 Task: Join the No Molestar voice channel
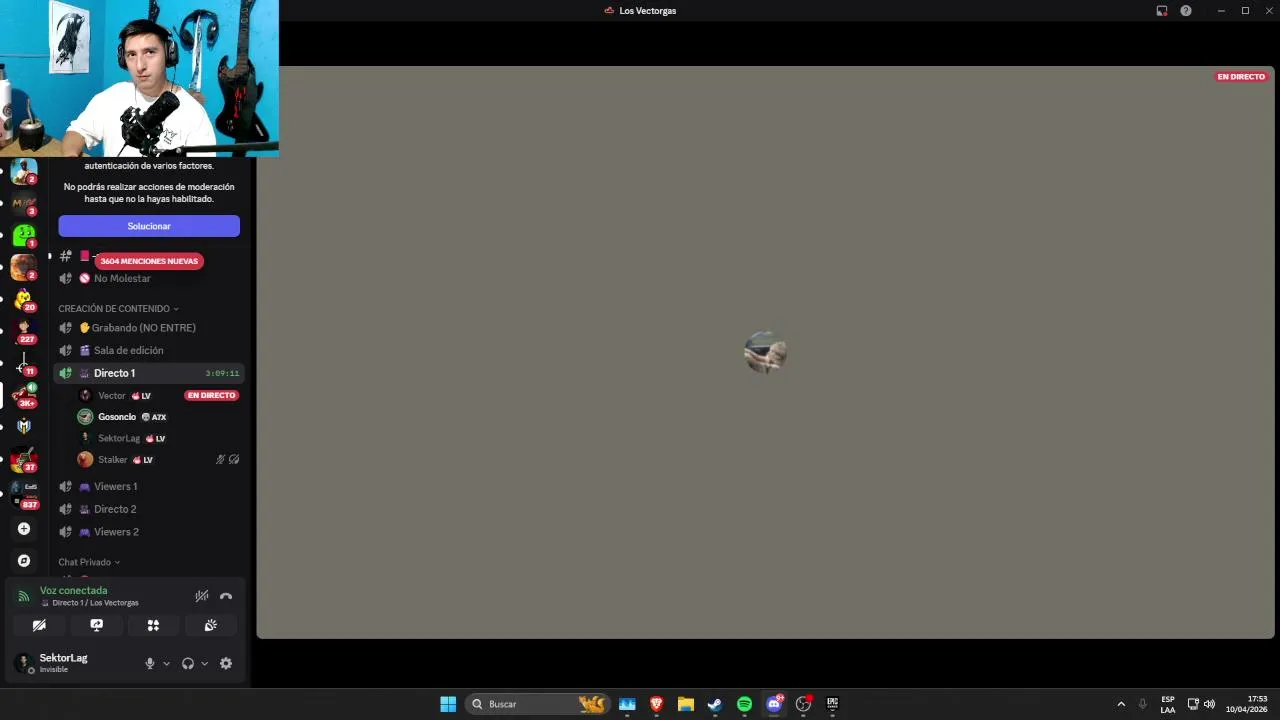click(122, 278)
